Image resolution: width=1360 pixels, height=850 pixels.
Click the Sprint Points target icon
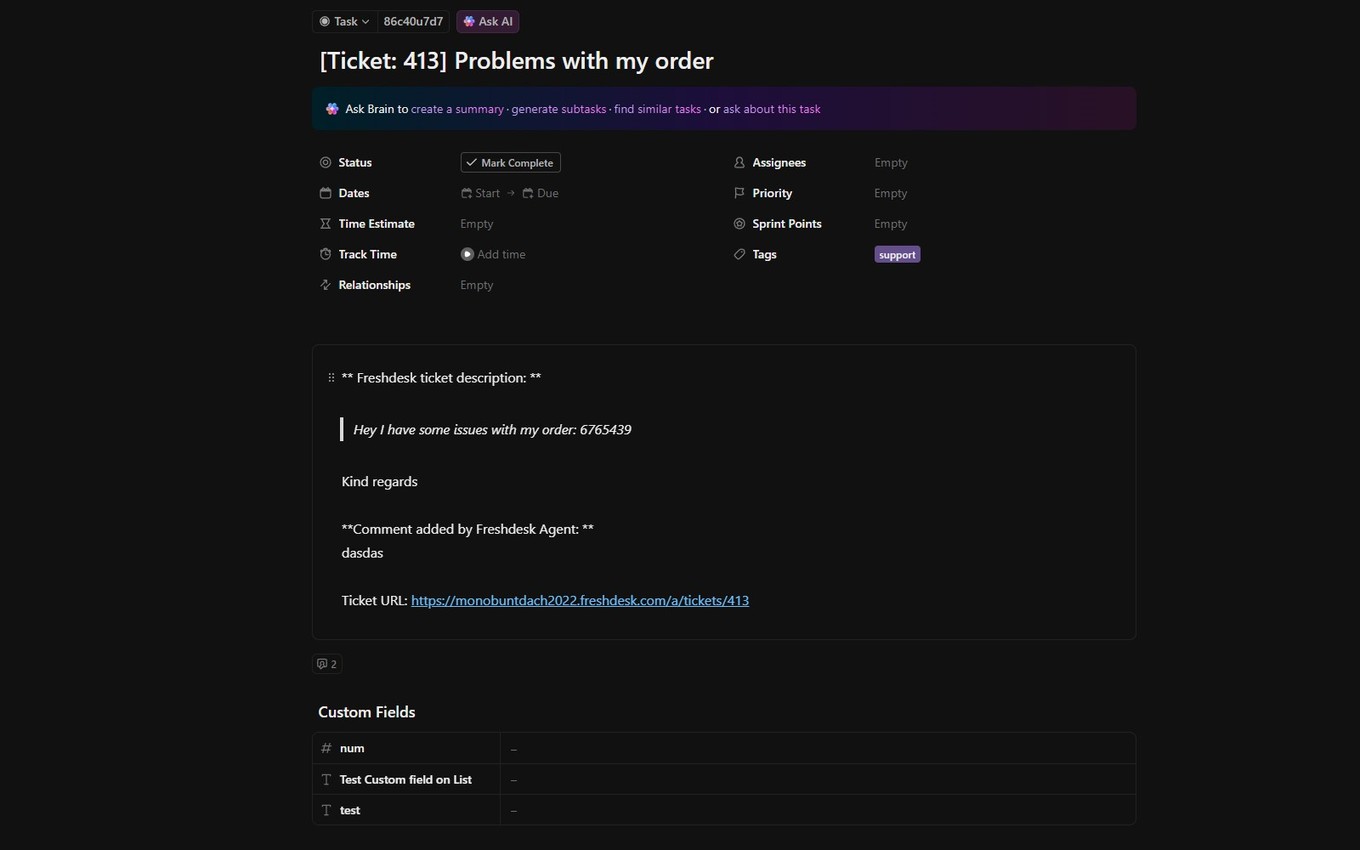point(740,223)
